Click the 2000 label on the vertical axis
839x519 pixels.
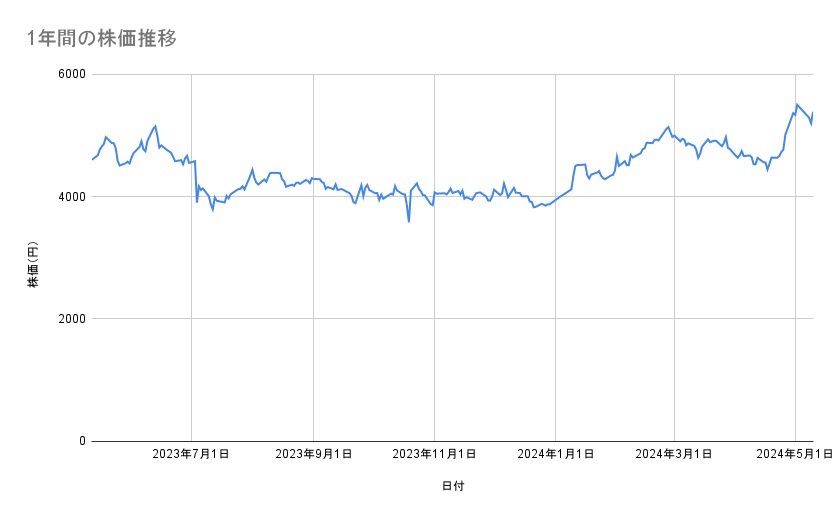pos(70,319)
